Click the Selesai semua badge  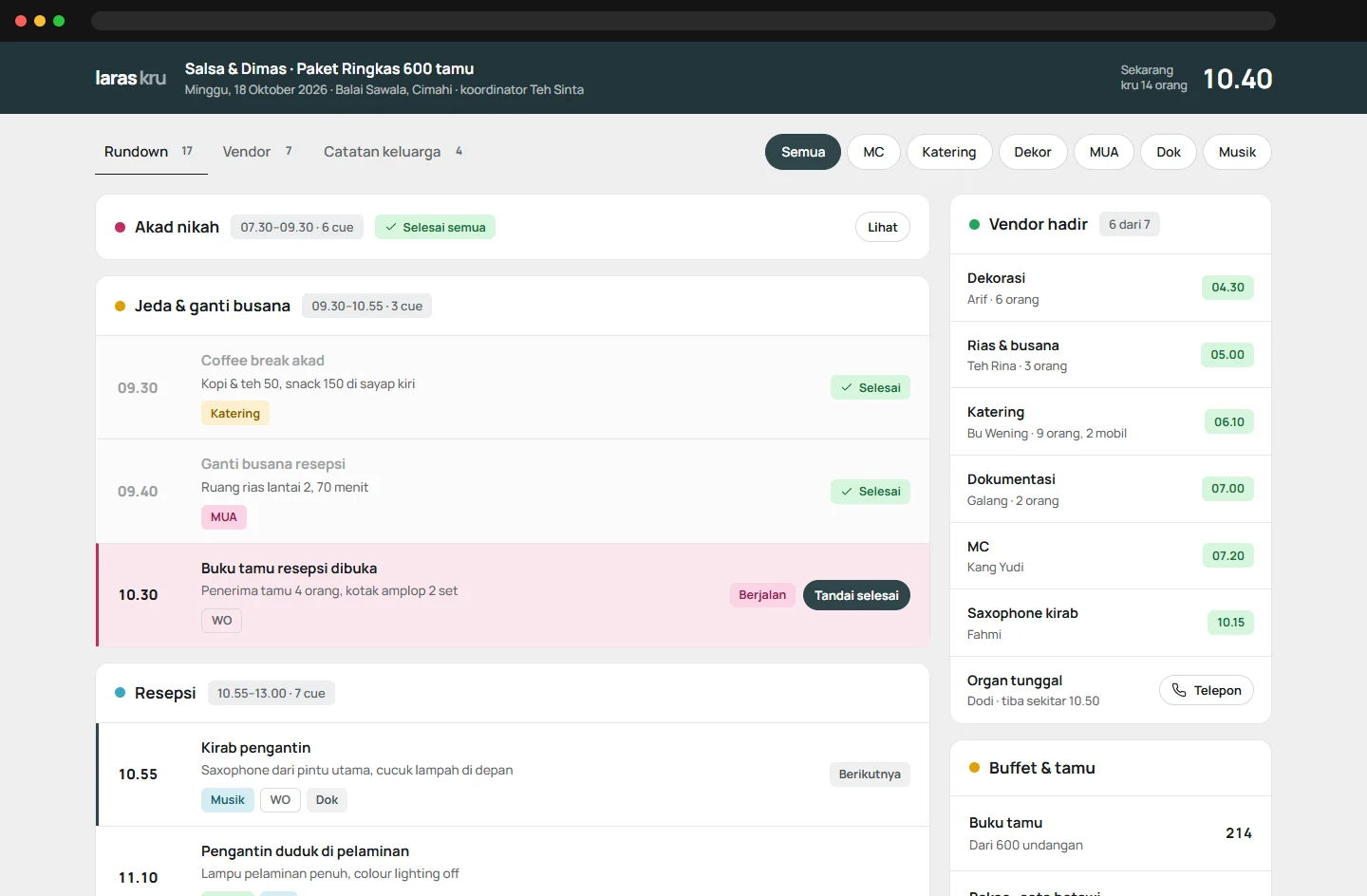click(x=435, y=227)
